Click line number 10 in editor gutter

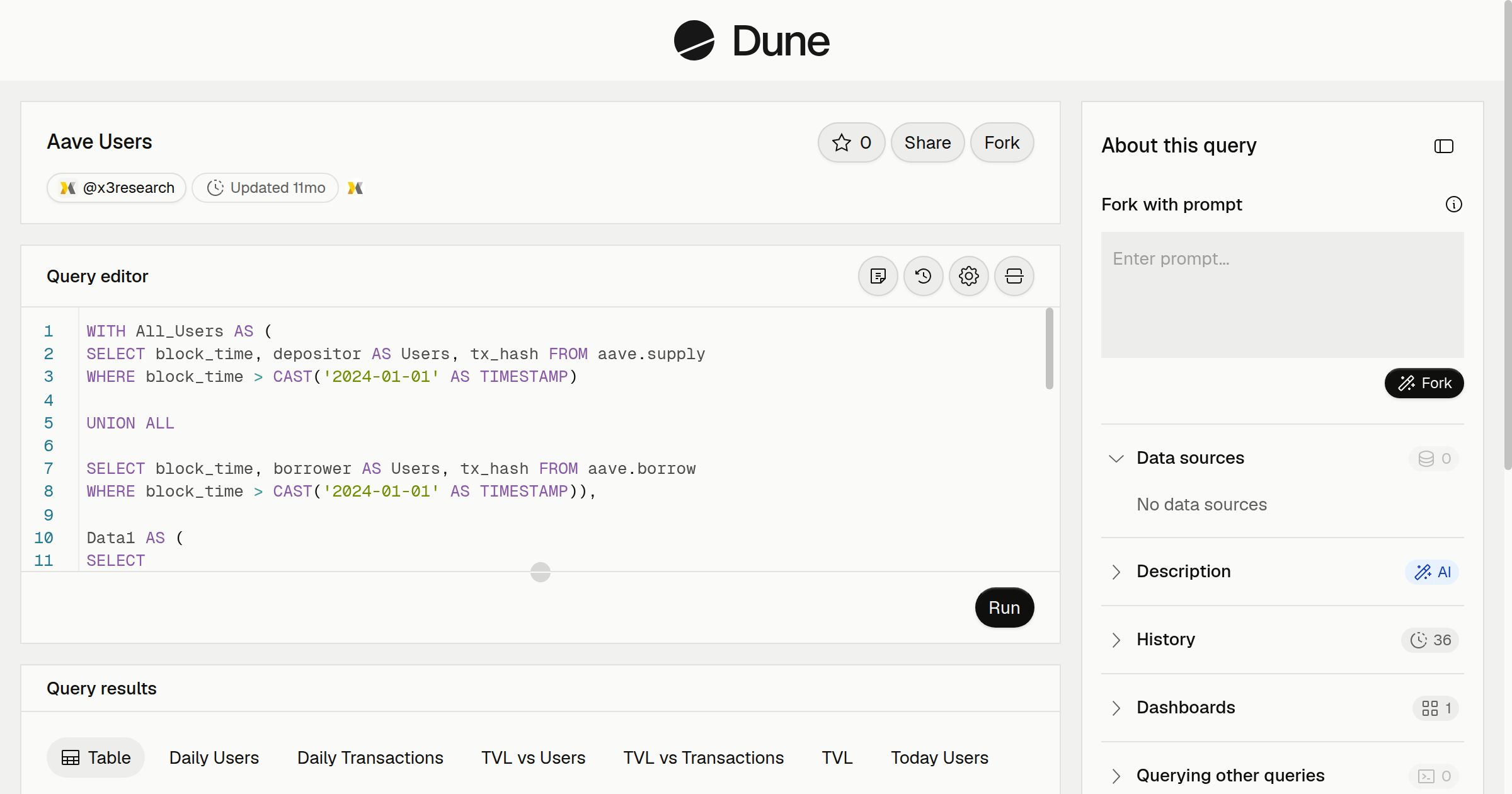43,538
